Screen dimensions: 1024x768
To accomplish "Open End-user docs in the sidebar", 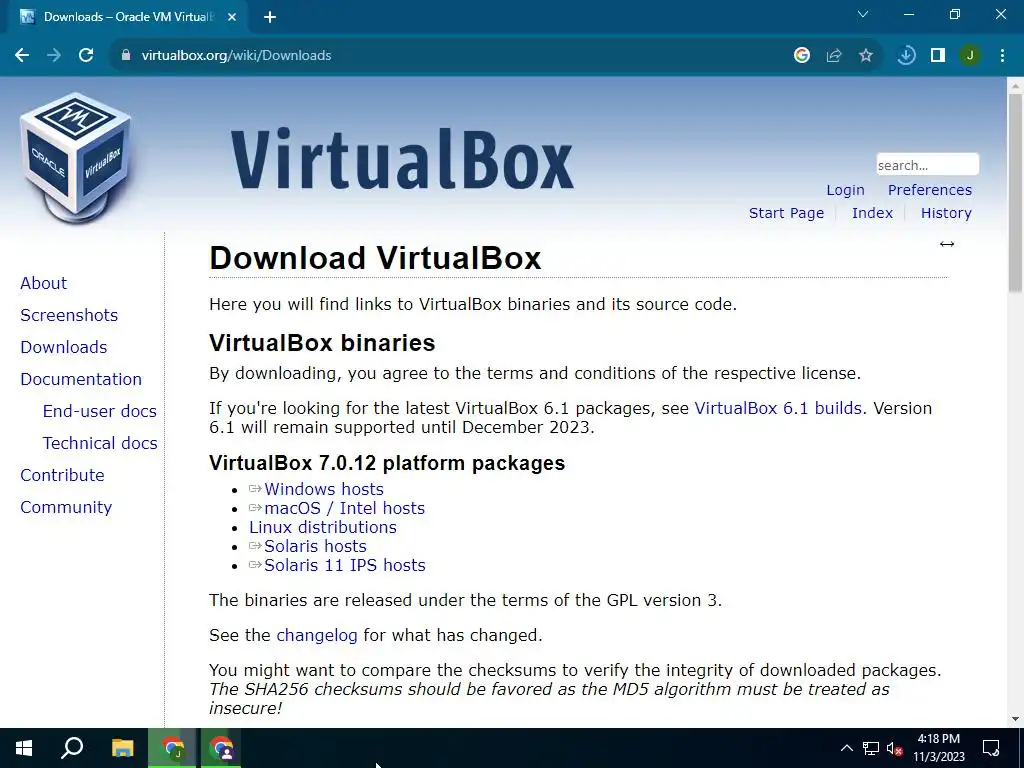I will 100,411.
